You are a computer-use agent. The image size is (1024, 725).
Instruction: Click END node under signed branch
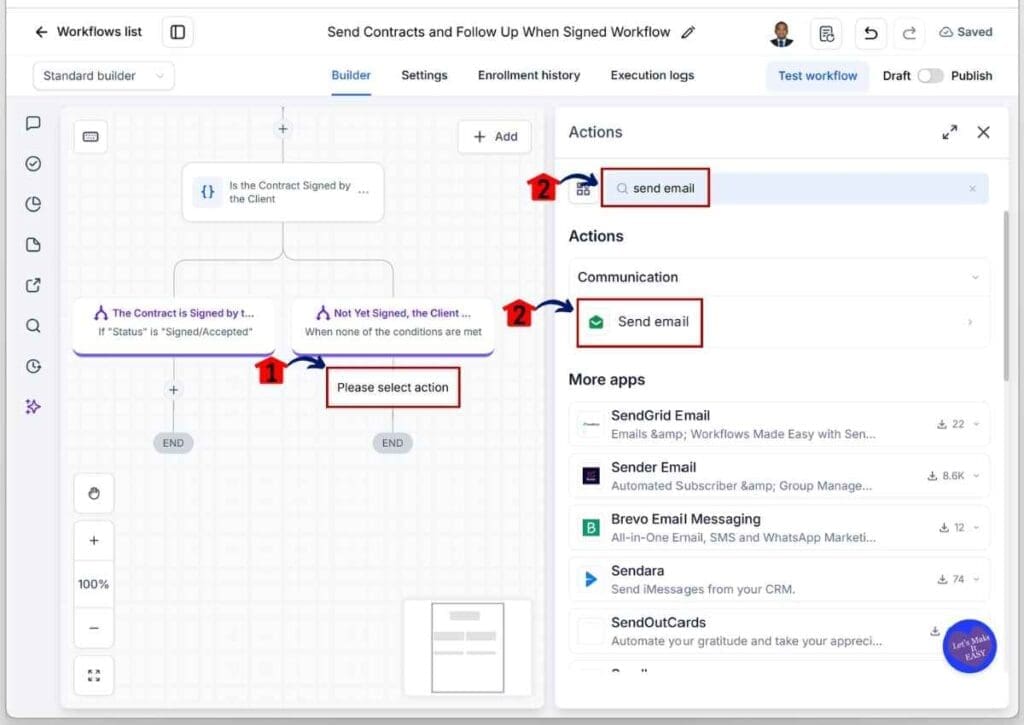tap(173, 443)
